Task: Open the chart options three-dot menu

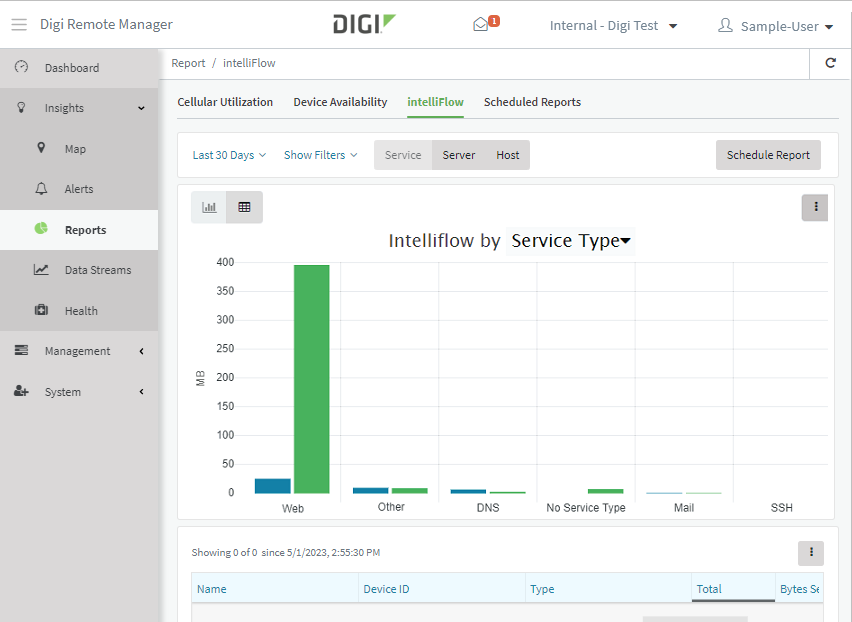Action: [x=815, y=207]
